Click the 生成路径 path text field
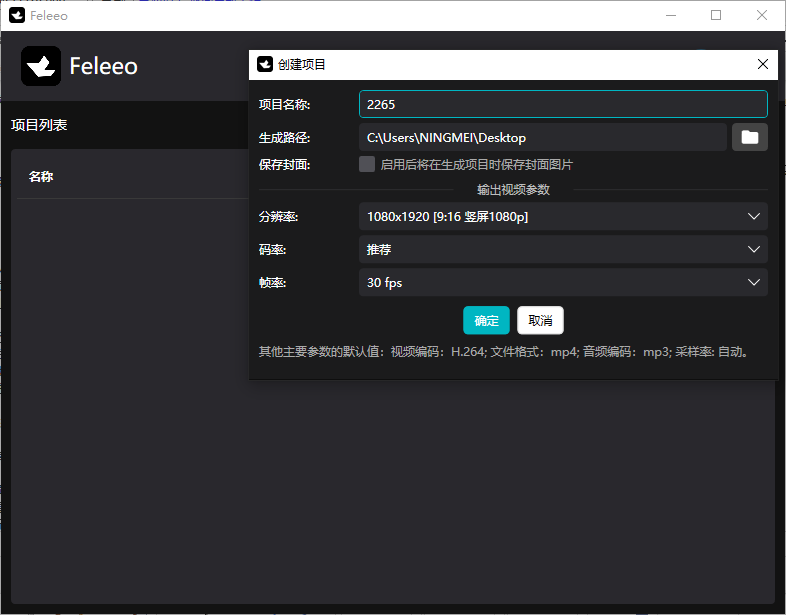 (542, 137)
